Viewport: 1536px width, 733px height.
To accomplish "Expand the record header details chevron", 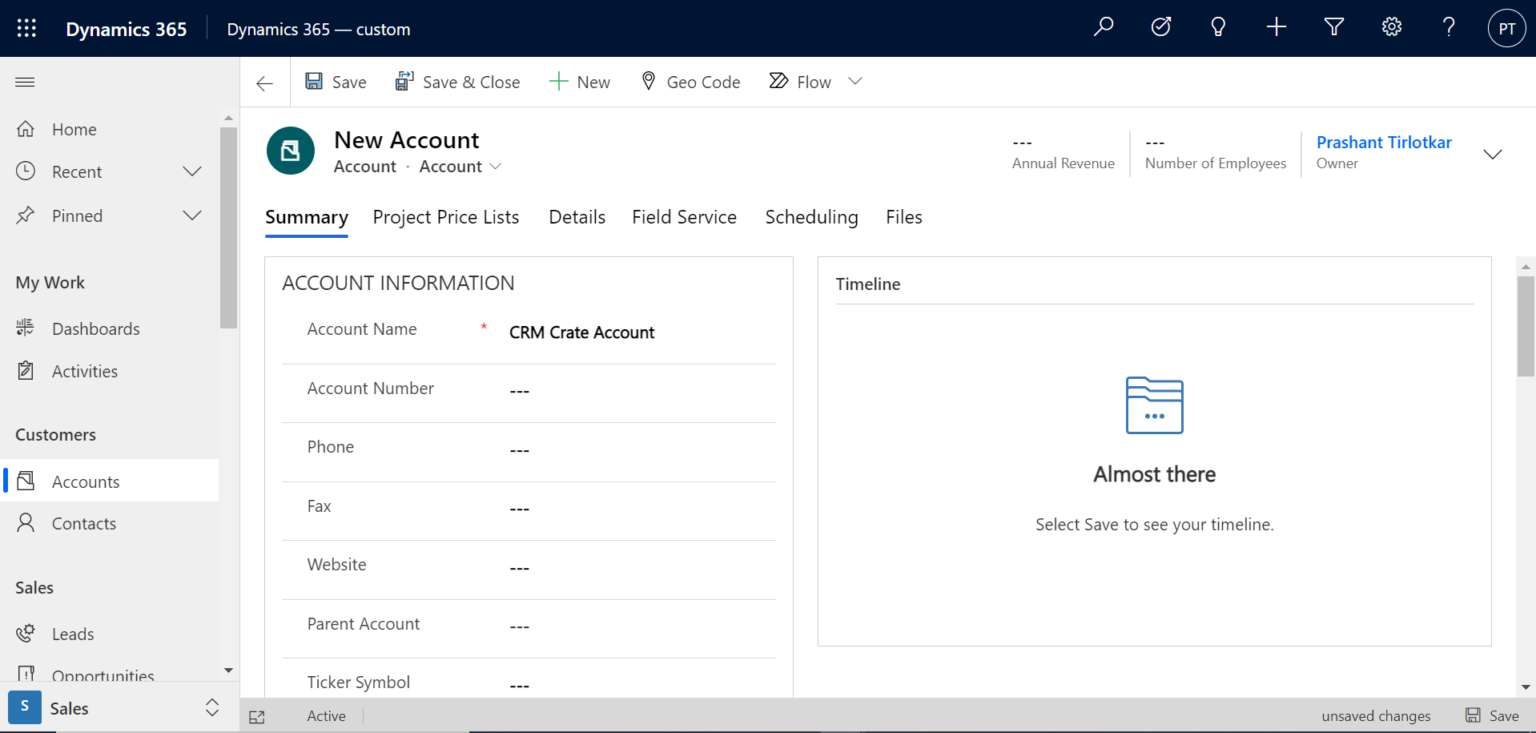I will pyautogui.click(x=1492, y=154).
